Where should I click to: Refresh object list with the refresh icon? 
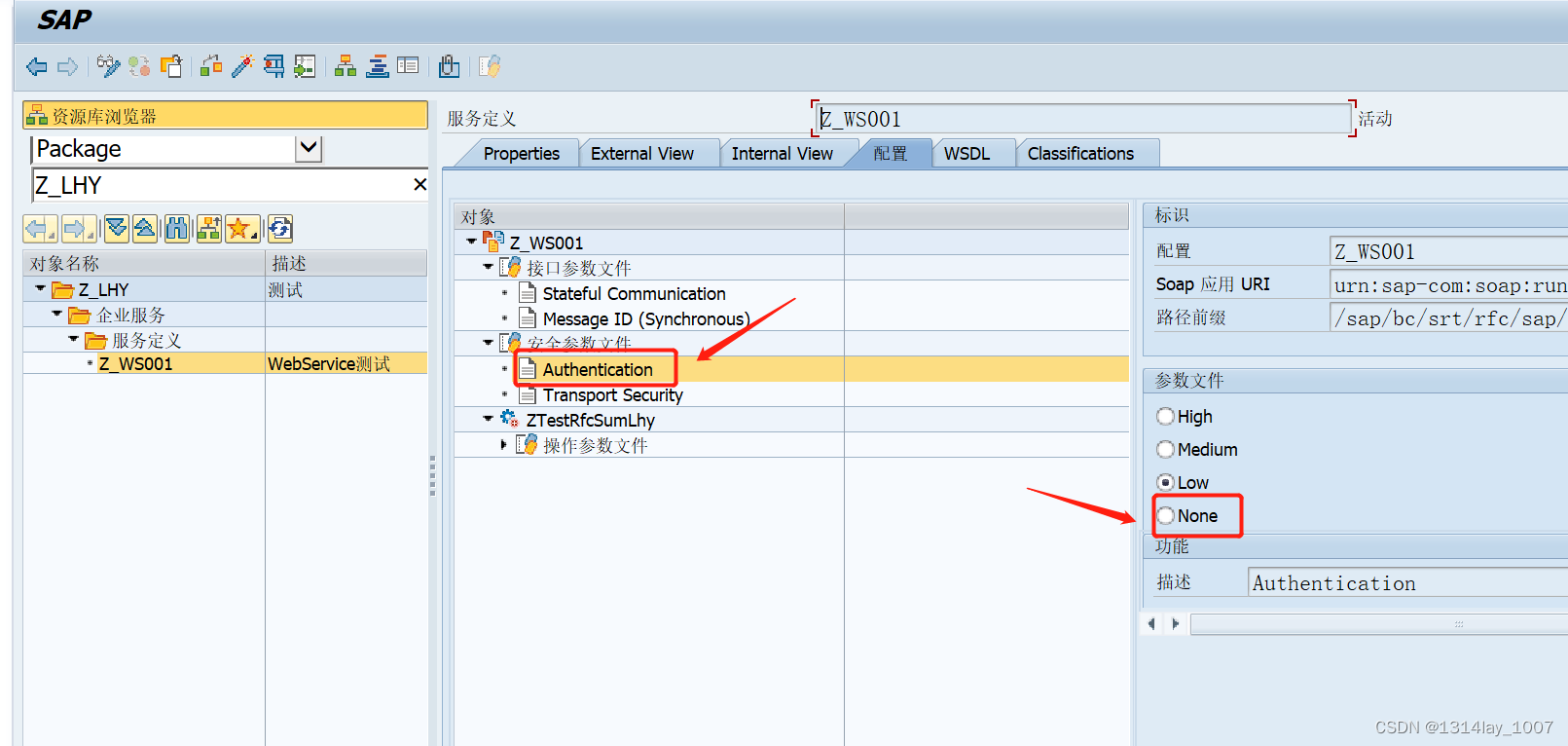[x=280, y=229]
